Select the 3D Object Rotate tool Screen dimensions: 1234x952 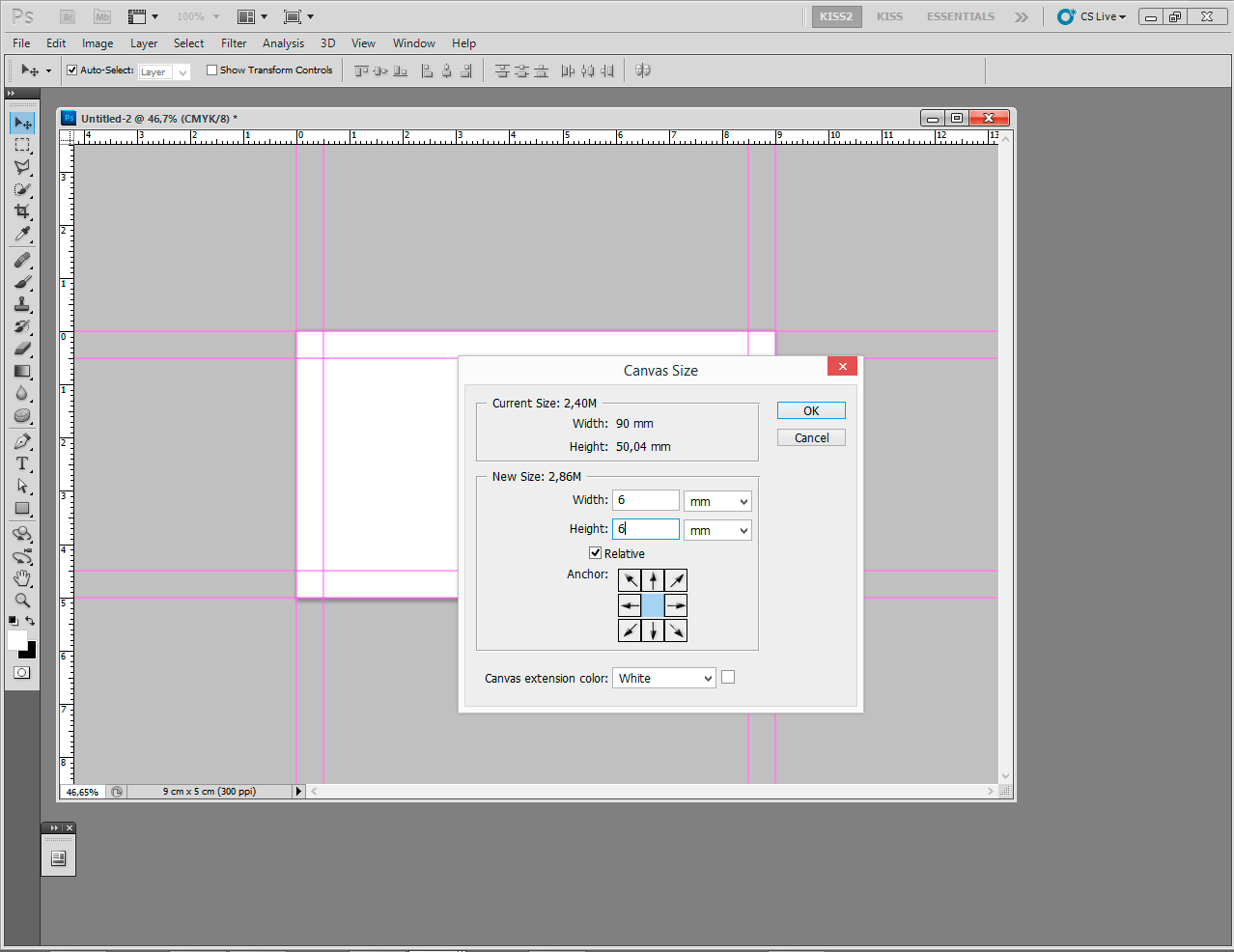(22, 535)
